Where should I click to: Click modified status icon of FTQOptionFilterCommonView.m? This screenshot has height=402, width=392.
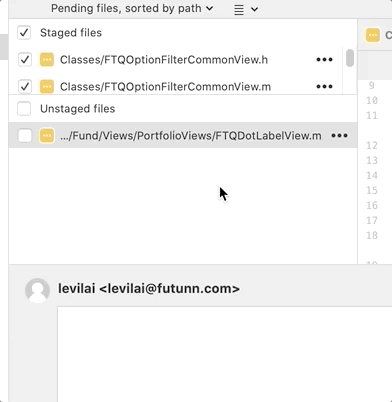click(47, 87)
